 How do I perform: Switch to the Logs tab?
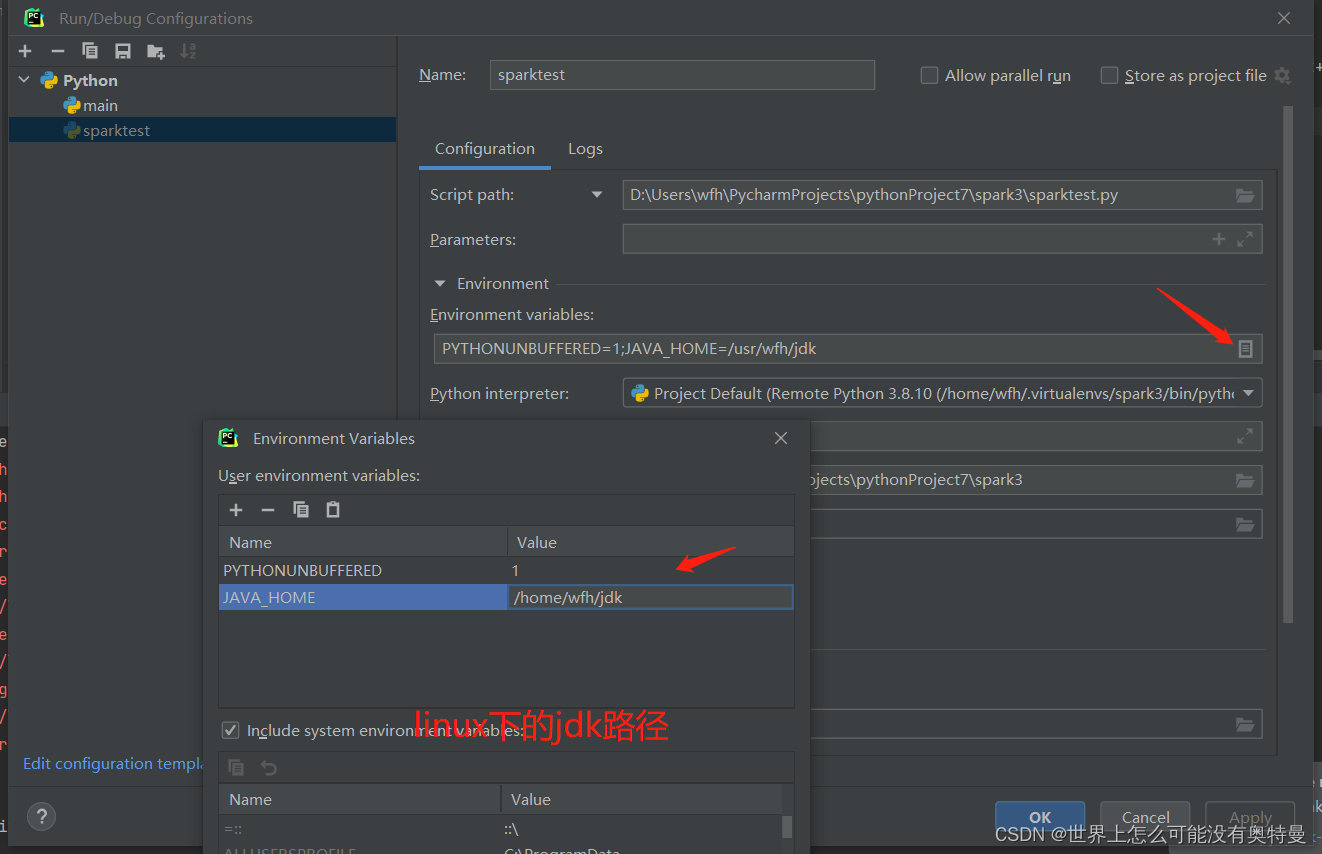pyautogui.click(x=585, y=149)
